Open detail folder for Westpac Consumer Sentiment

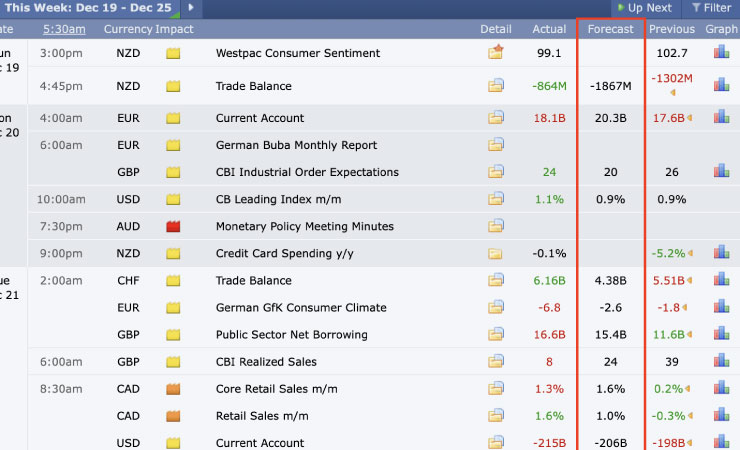pos(496,52)
